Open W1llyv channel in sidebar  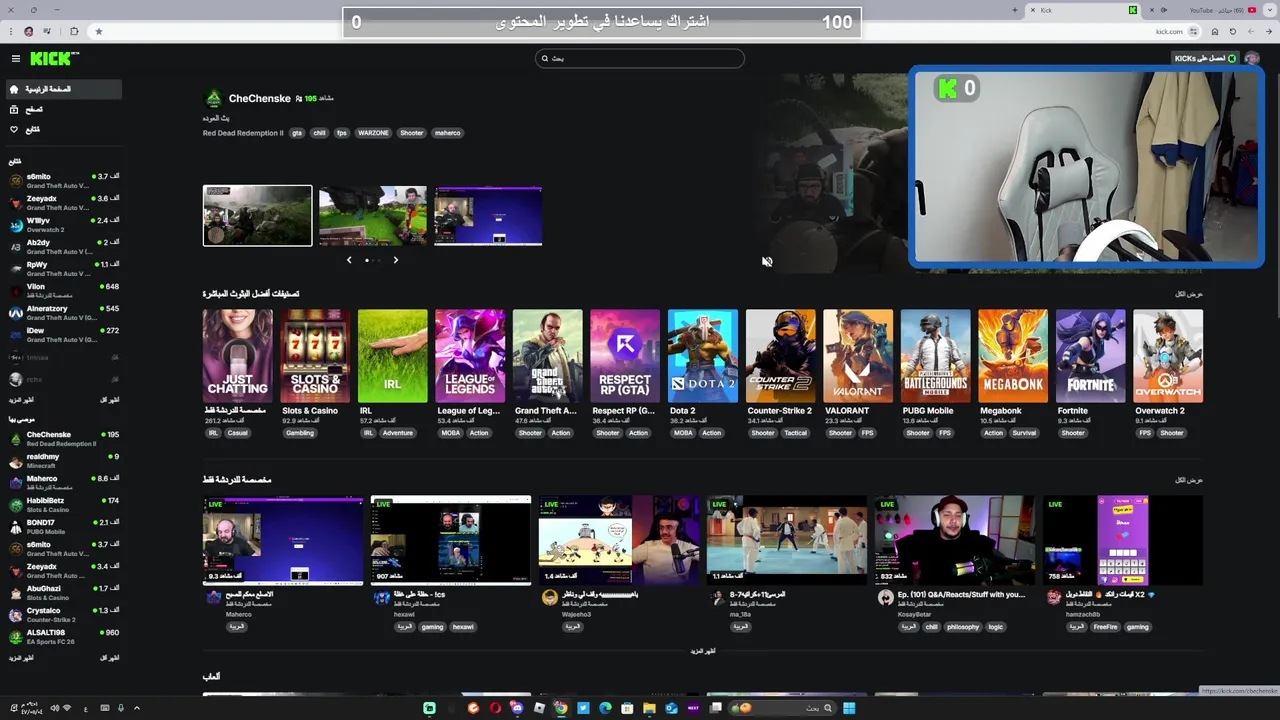pos(62,224)
